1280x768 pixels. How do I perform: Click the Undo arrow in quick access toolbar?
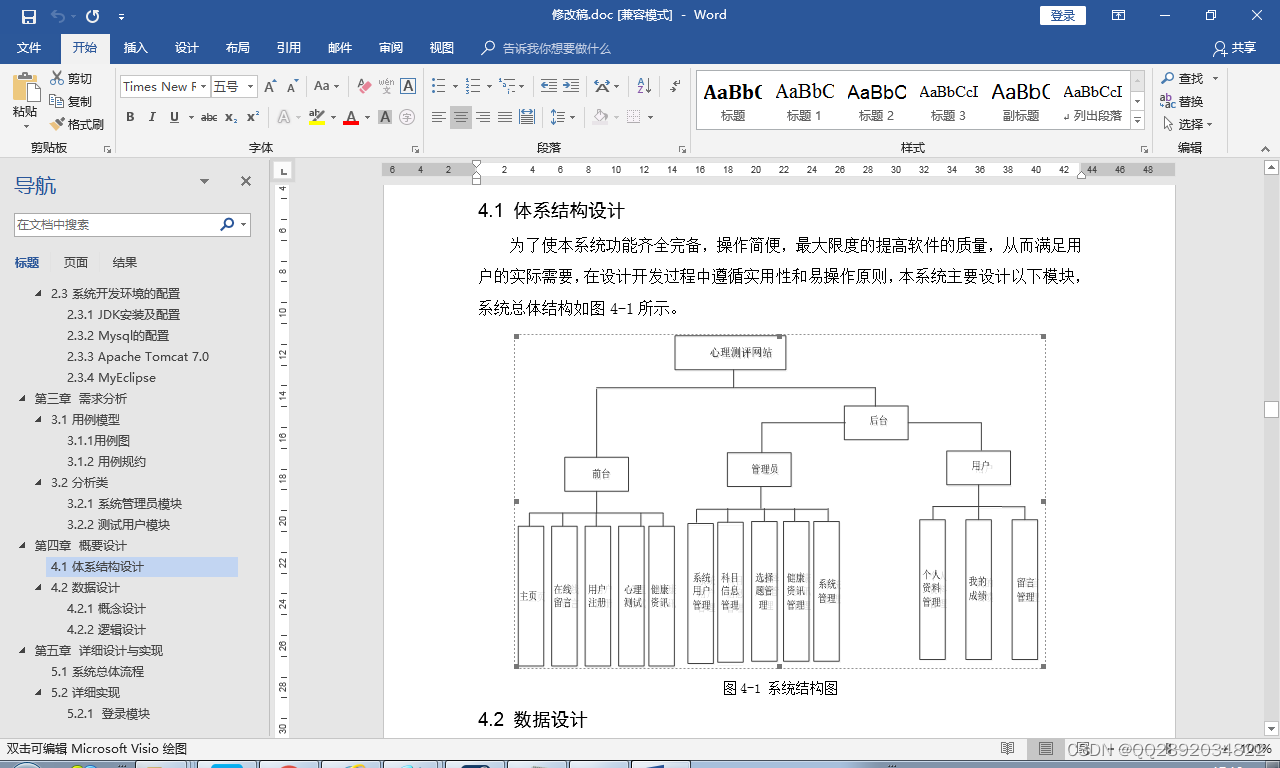(58, 16)
